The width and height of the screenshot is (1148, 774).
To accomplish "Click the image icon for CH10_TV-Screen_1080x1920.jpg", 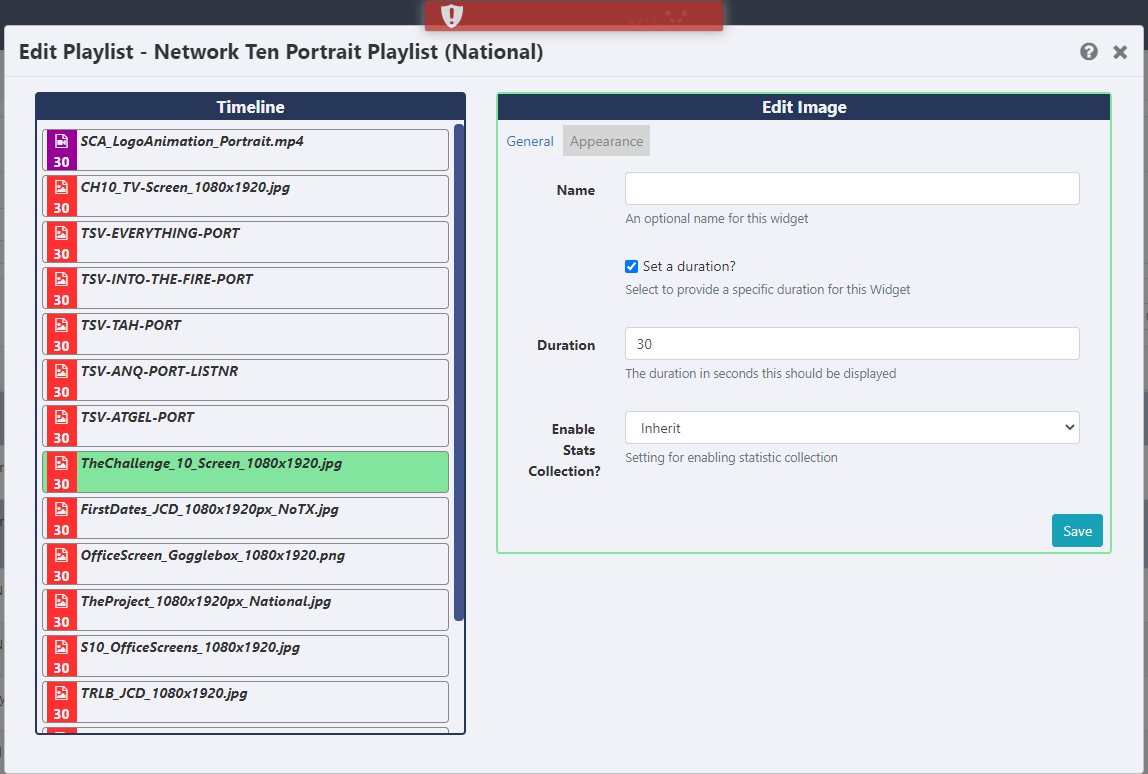I will pyautogui.click(x=62, y=187).
